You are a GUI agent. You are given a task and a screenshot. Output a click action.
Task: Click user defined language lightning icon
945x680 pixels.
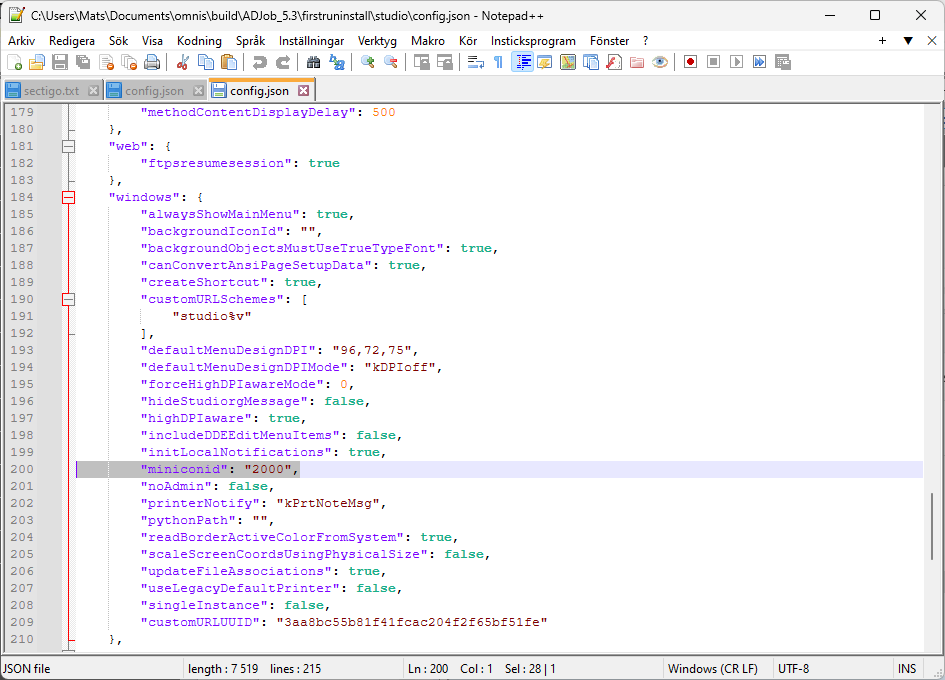point(545,62)
